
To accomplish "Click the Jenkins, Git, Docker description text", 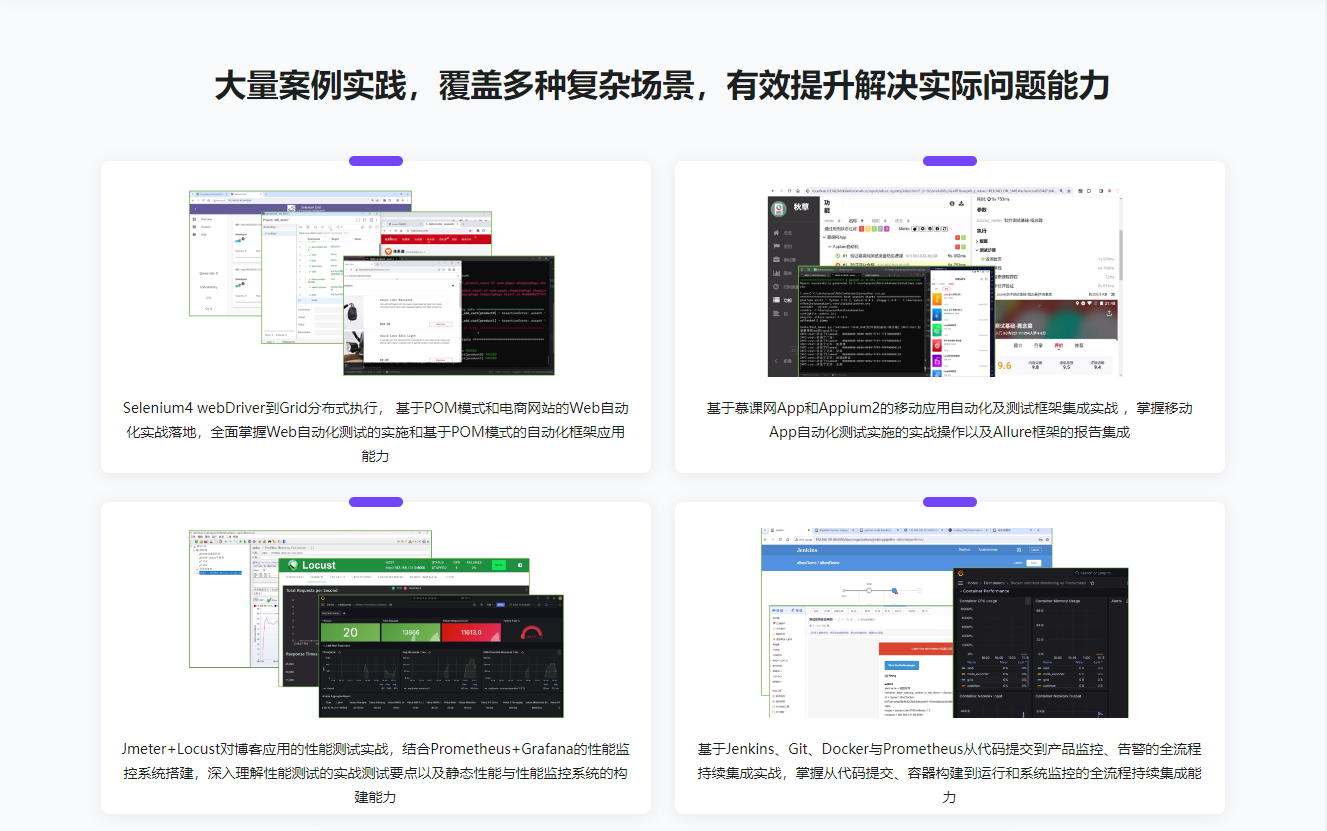I will pyautogui.click(x=949, y=773).
